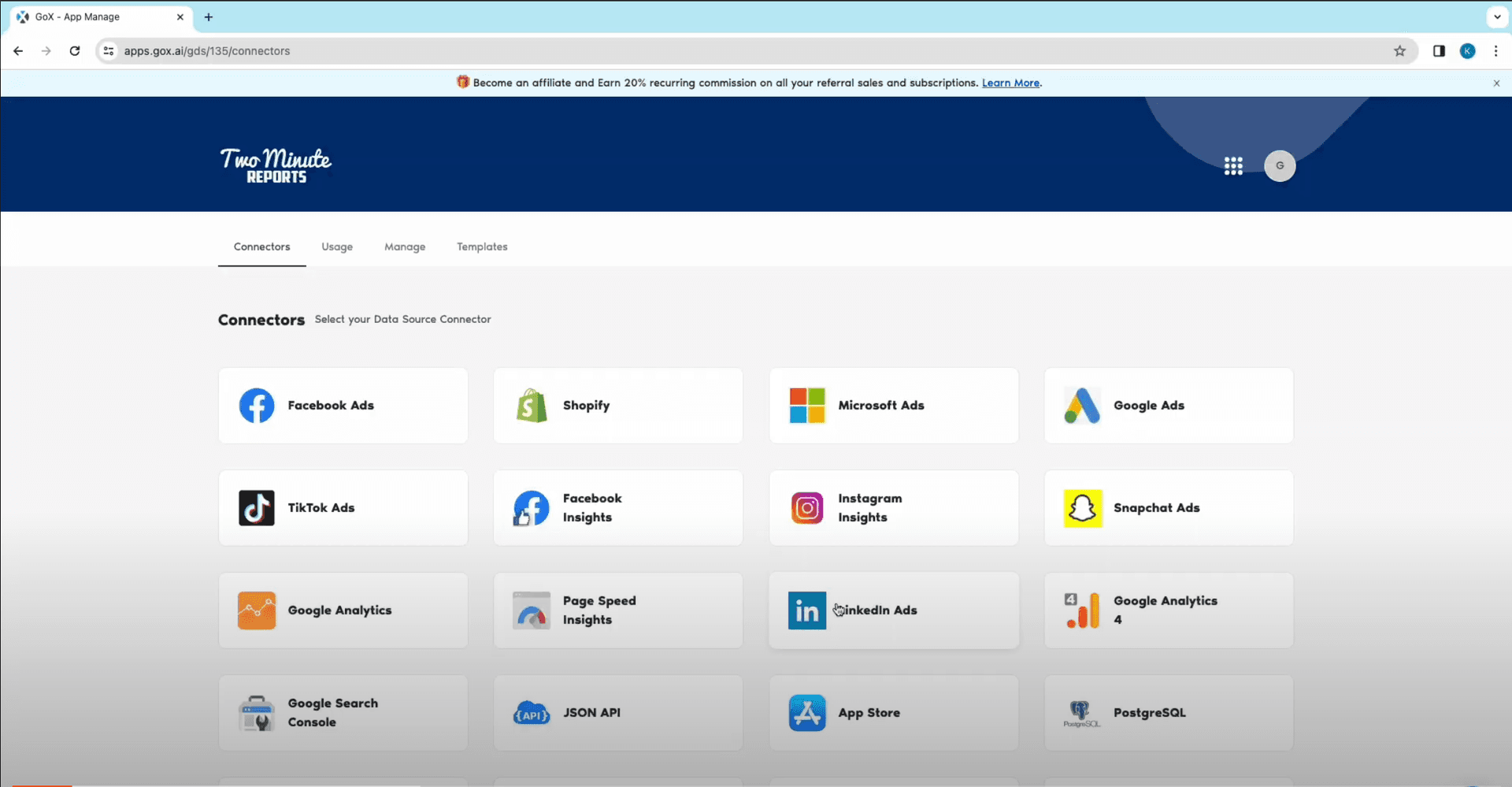Viewport: 1512px width, 787px height.
Task: Open Chrome's three-dot menu
Action: 1495,51
